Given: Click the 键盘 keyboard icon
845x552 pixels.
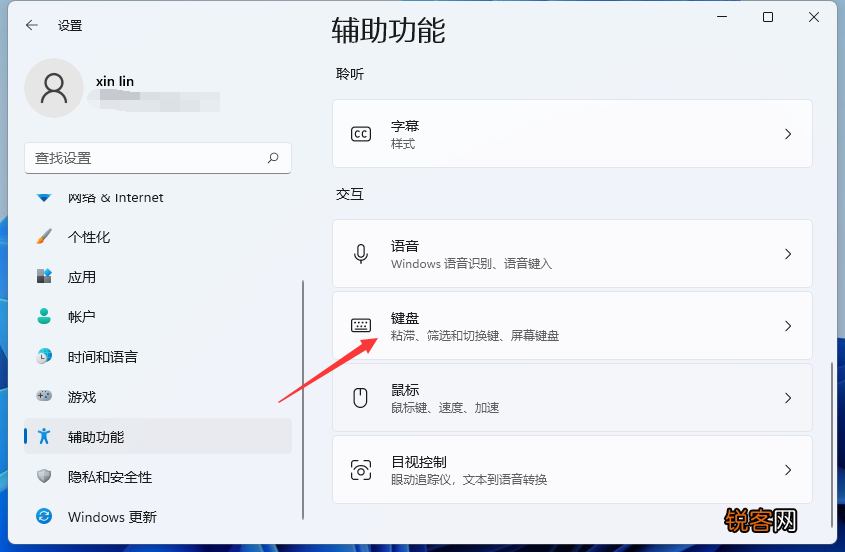Looking at the screenshot, I should 361,325.
